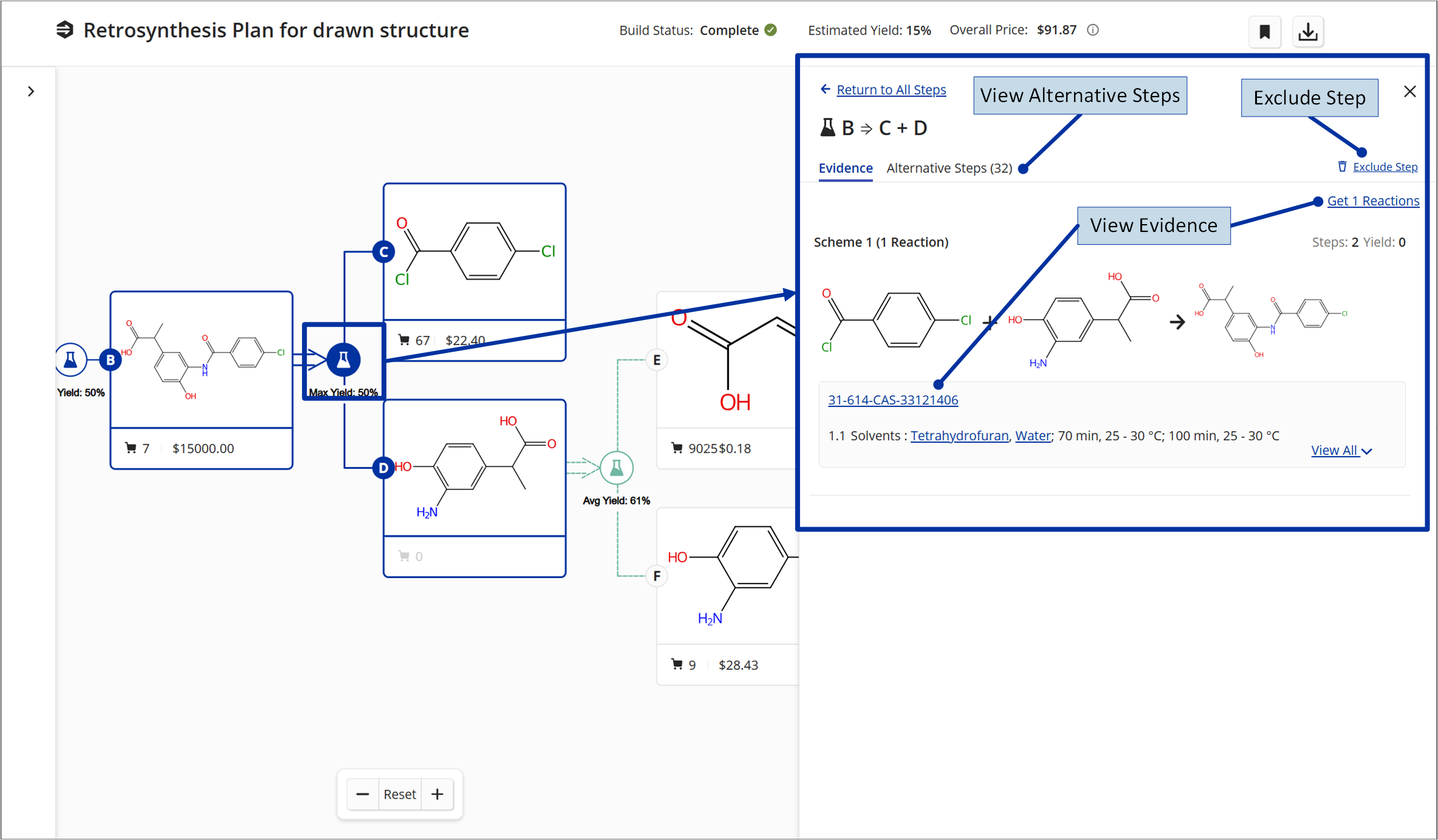Select node label B on the plan
Screen dimensions: 1438x840
(111, 360)
